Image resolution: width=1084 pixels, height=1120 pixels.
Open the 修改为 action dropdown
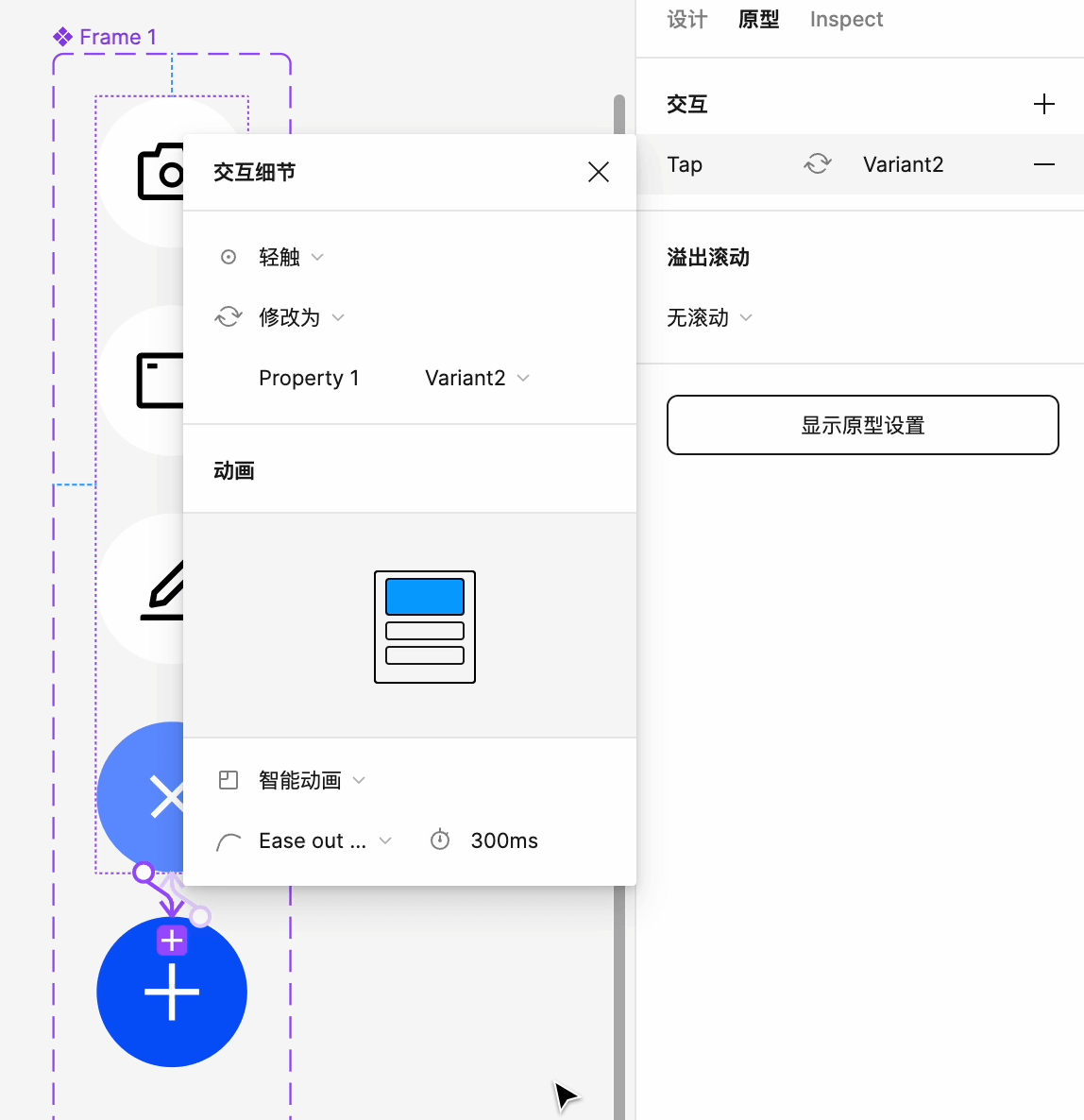click(300, 317)
